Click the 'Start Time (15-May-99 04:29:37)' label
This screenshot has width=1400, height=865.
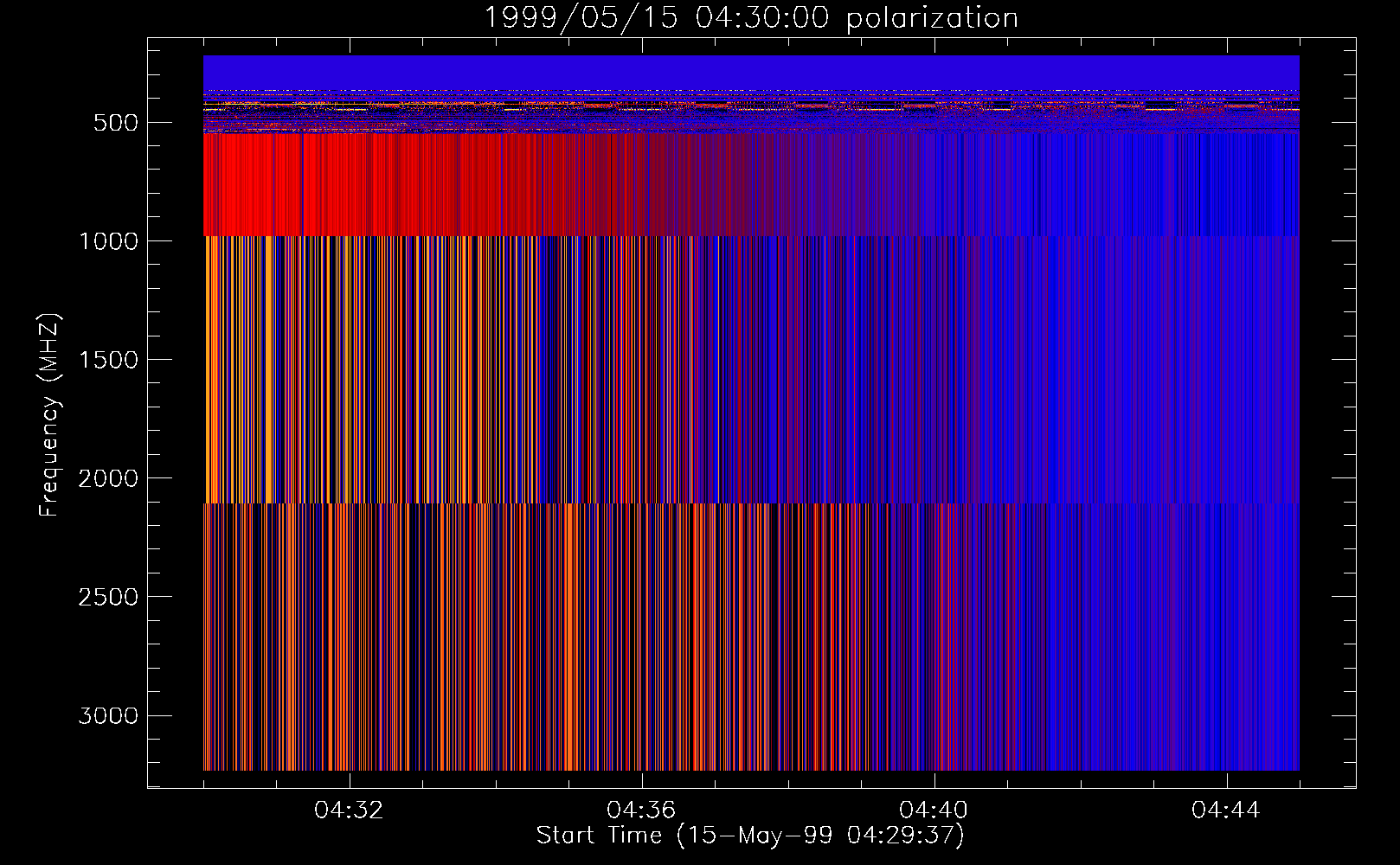[x=750, y=836]
